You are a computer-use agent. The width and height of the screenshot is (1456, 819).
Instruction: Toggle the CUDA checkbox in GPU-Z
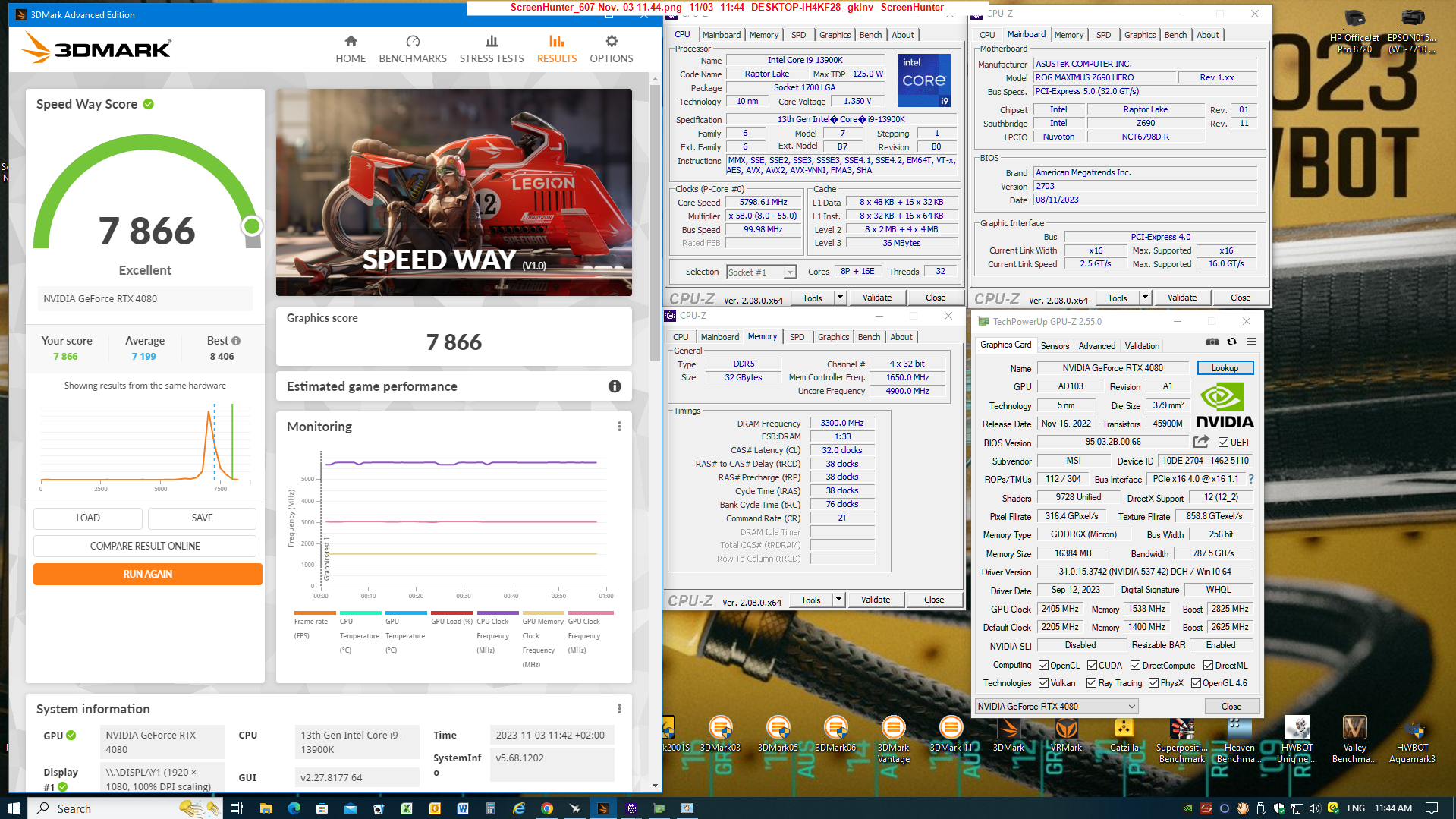(1092, 666)
